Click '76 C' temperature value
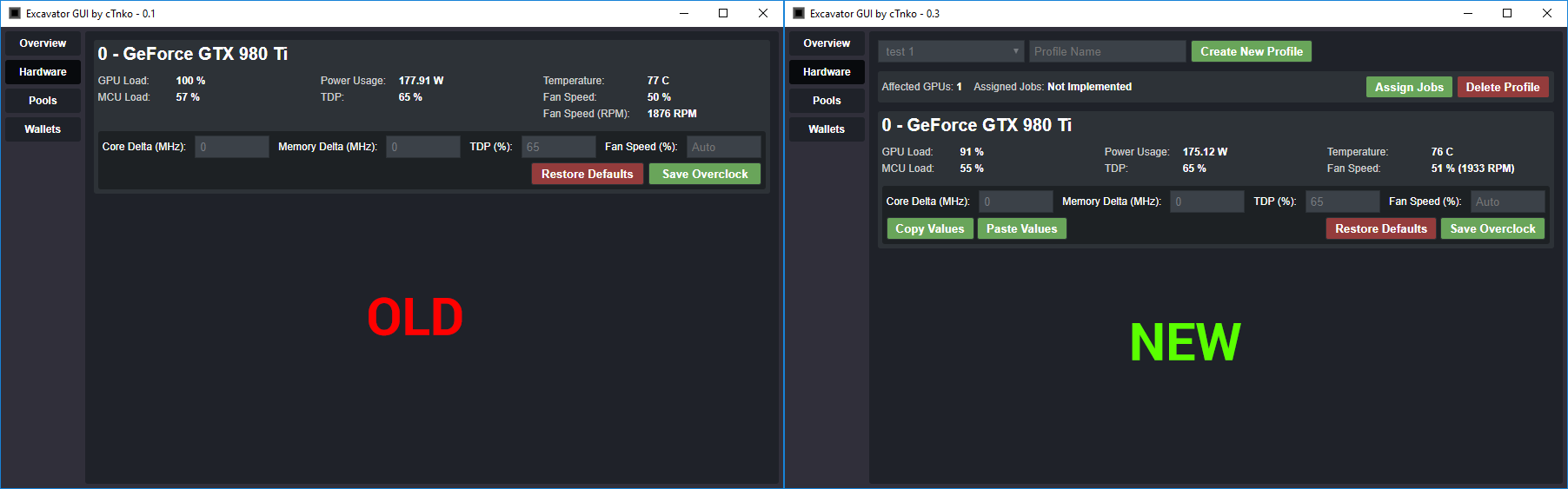Viewport: 1568px width, 489px height. [1442, 152]
